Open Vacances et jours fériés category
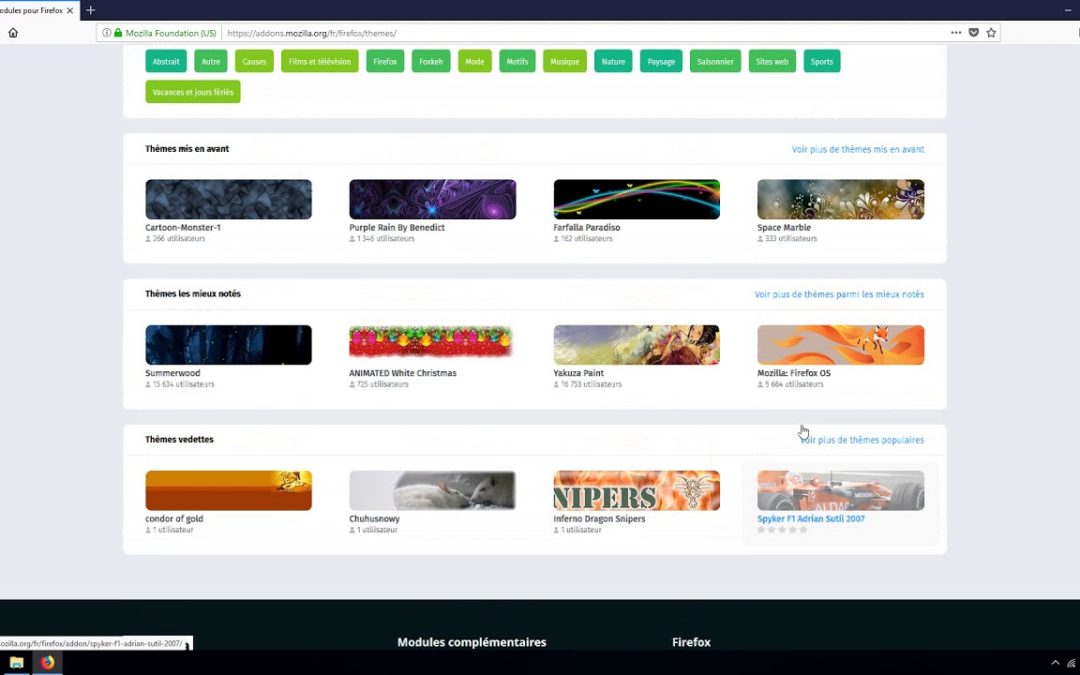1080x675 pixels. pos(193,92)
